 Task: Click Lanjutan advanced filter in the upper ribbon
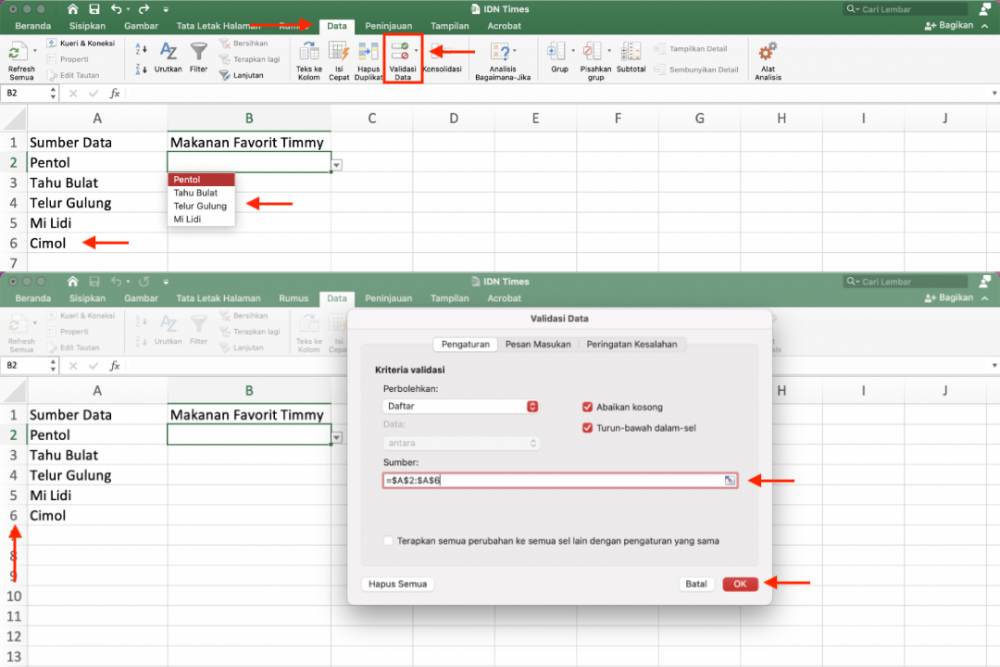point(241,75)
